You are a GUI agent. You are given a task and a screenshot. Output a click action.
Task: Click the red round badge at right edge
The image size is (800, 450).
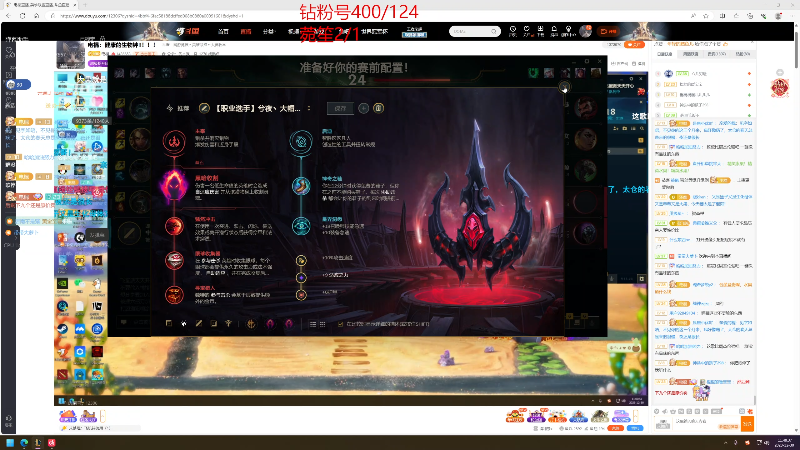coord(780,87)
